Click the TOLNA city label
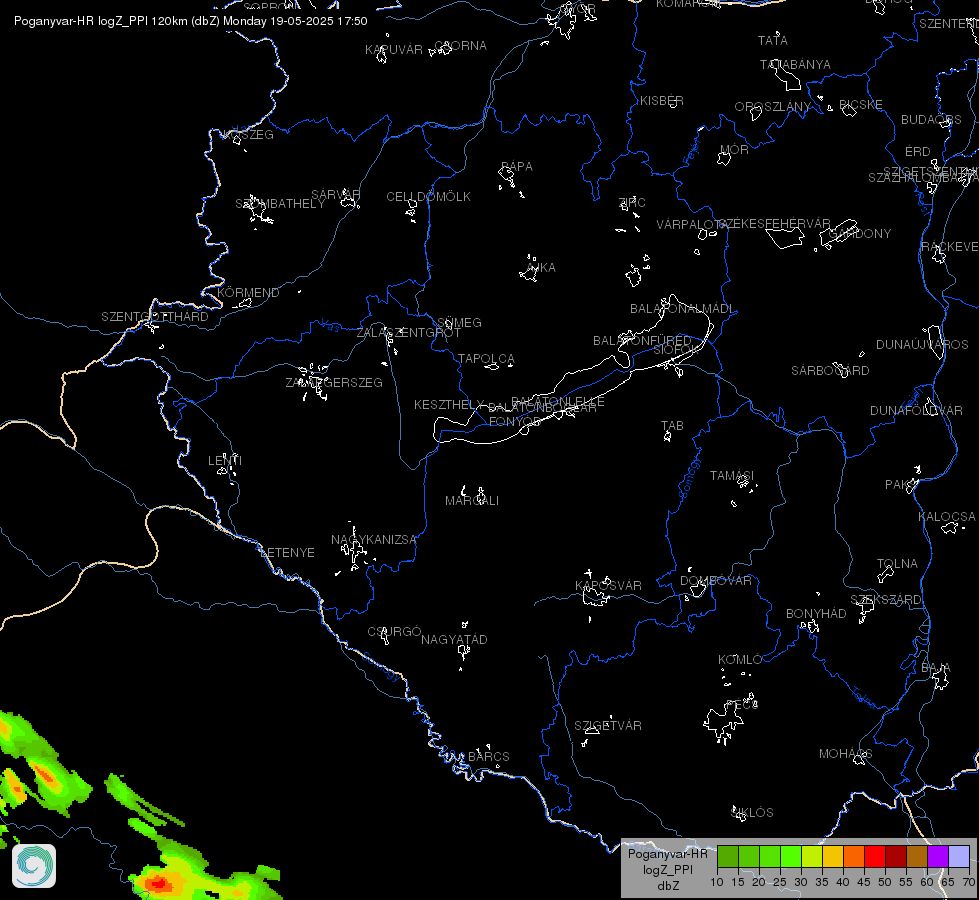This screenshot has width=979, height=900. 897,564
